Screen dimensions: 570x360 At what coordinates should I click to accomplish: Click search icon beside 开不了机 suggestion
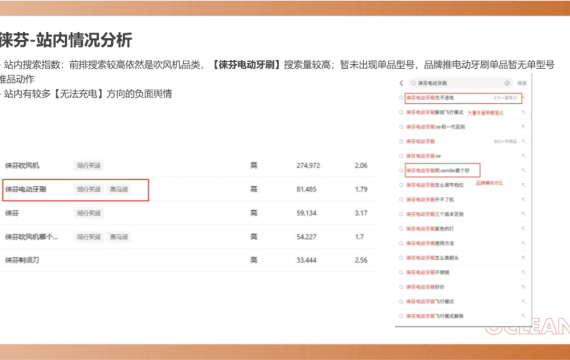tap(401, 200)
